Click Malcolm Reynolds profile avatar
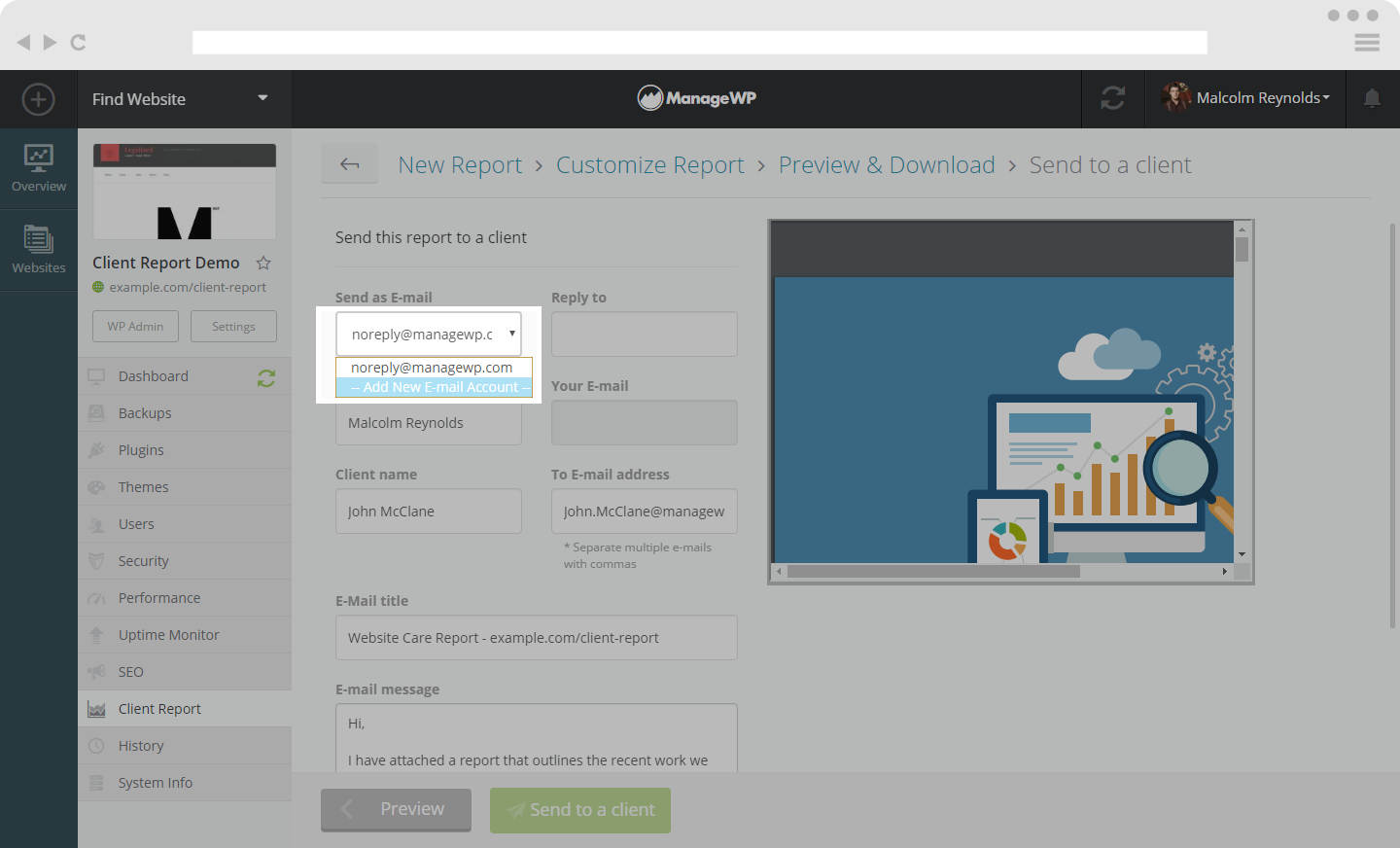The height and width of the screenshot is (848, 1400). [x=1175, y=97]
